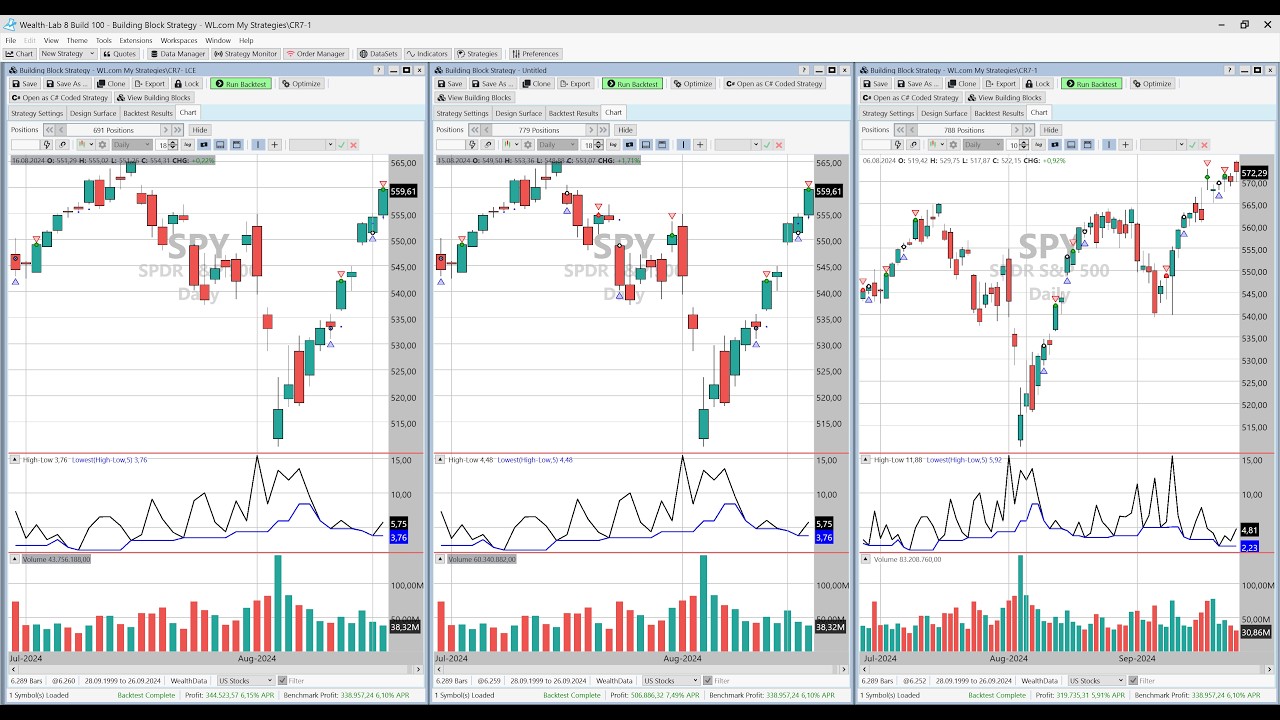Toggle event camera icon in CR7-1 chart toolbar
Image resolution: width=1280 pixels, height=720 pixels.
(1054, 145)
